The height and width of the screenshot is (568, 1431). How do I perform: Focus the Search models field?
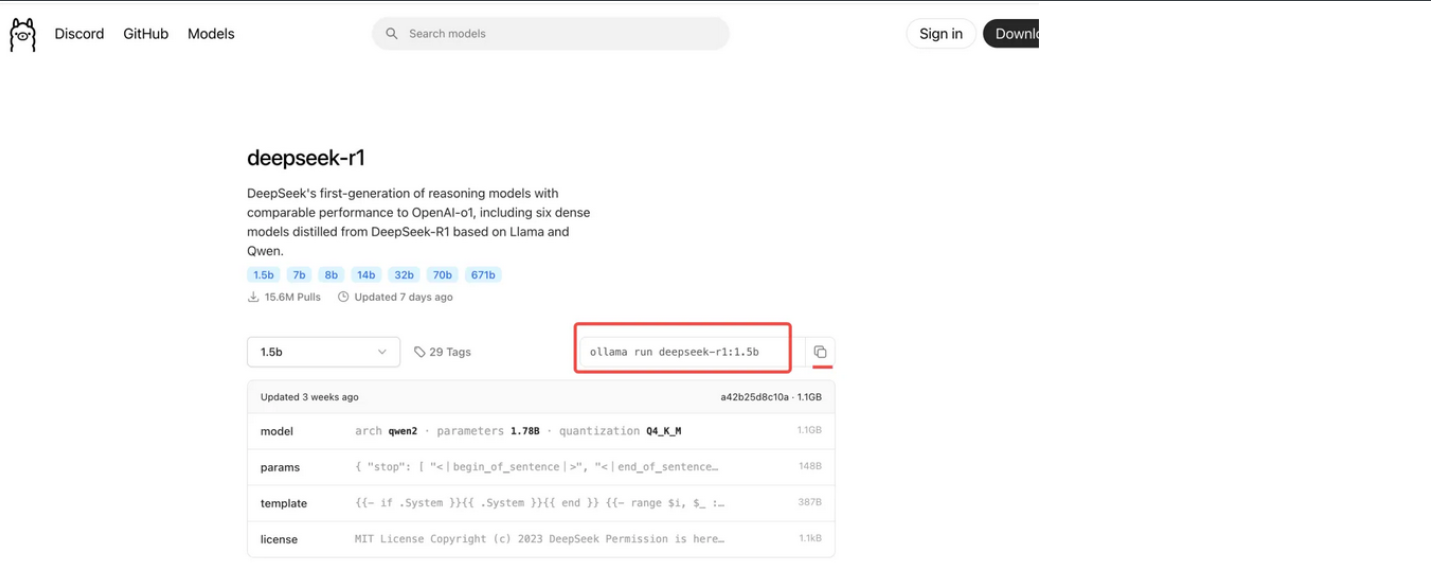pyautogui.click(x=551, y=34)
